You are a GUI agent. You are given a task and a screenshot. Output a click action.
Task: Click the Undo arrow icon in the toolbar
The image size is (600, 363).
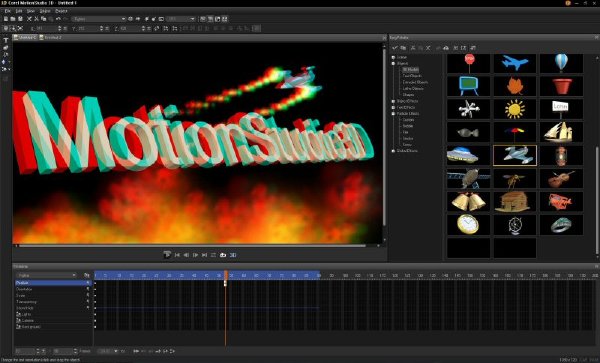(58, 19)
